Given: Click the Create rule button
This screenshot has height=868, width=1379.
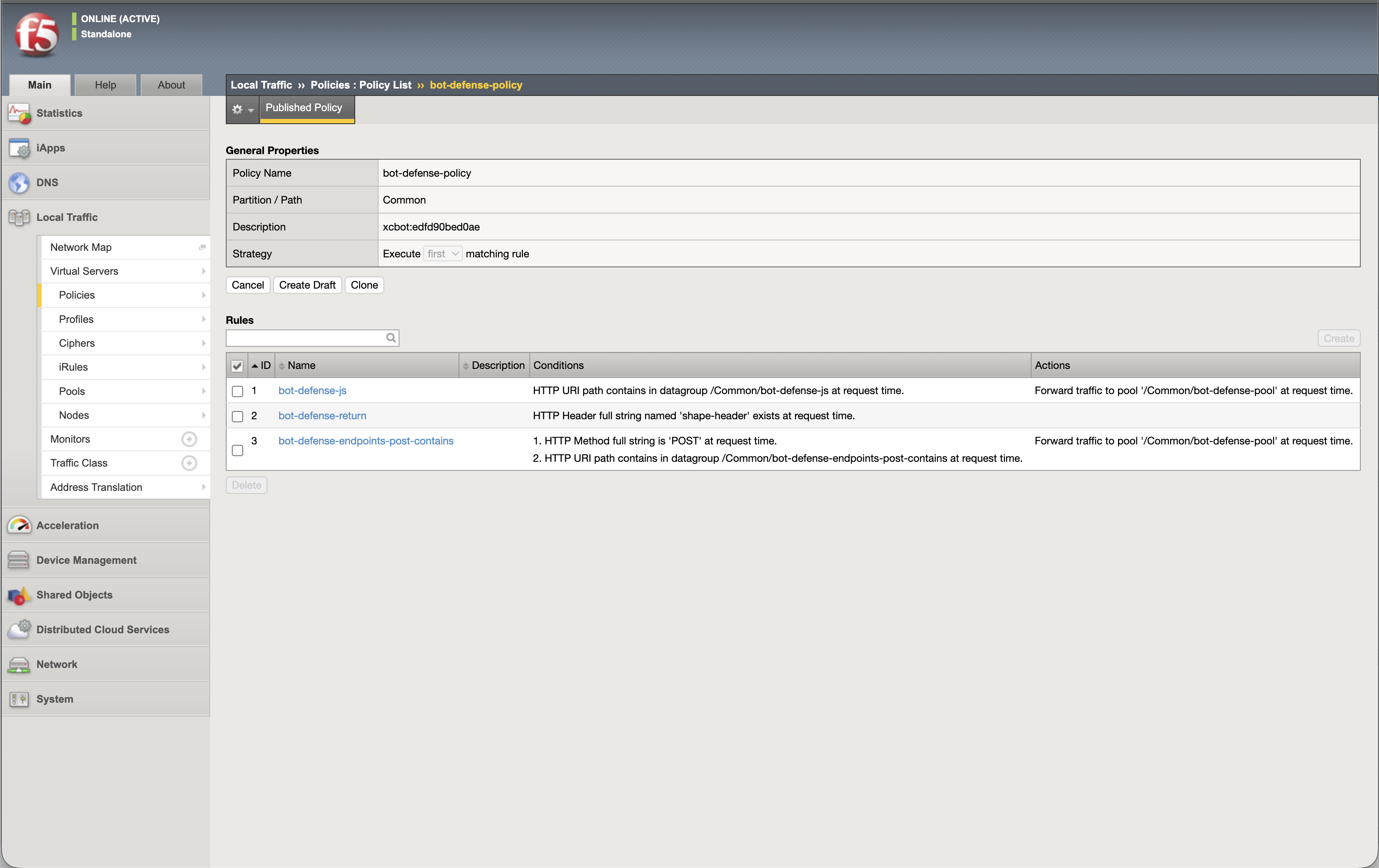Looking at the screenshot, I should [1338, 339].
